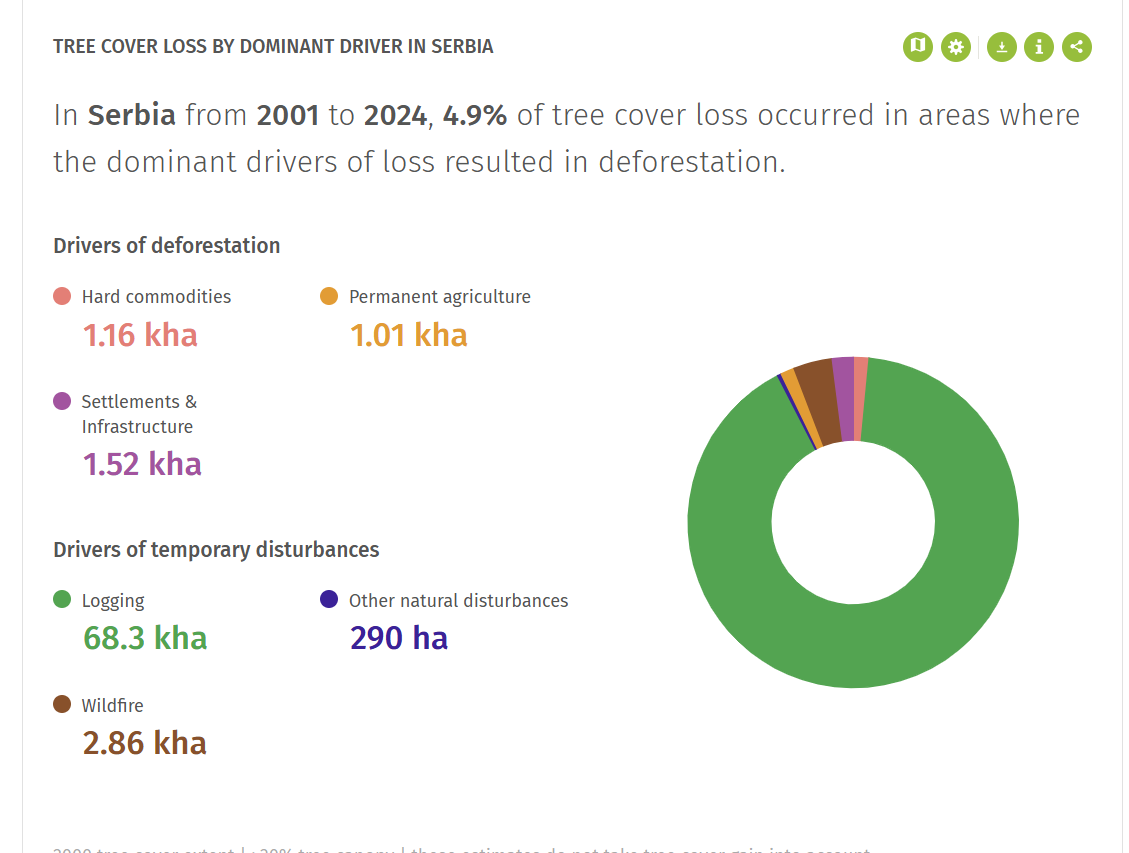Click the brown Wildfire legend dot
Screen dimensions: 1129x853
(62, 705)
